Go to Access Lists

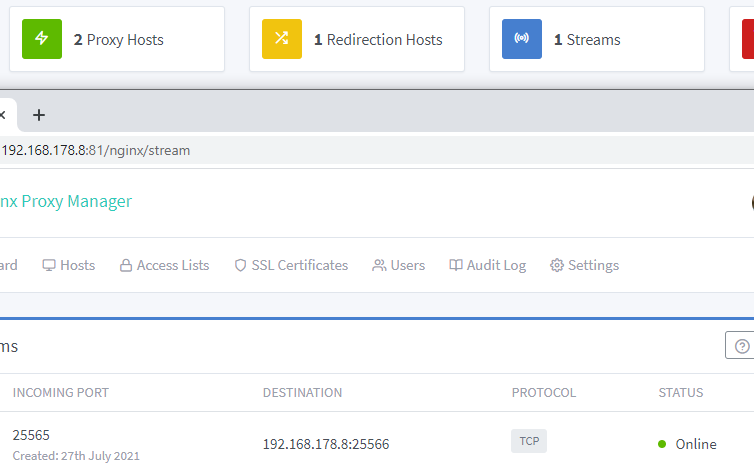click(164, 265)
